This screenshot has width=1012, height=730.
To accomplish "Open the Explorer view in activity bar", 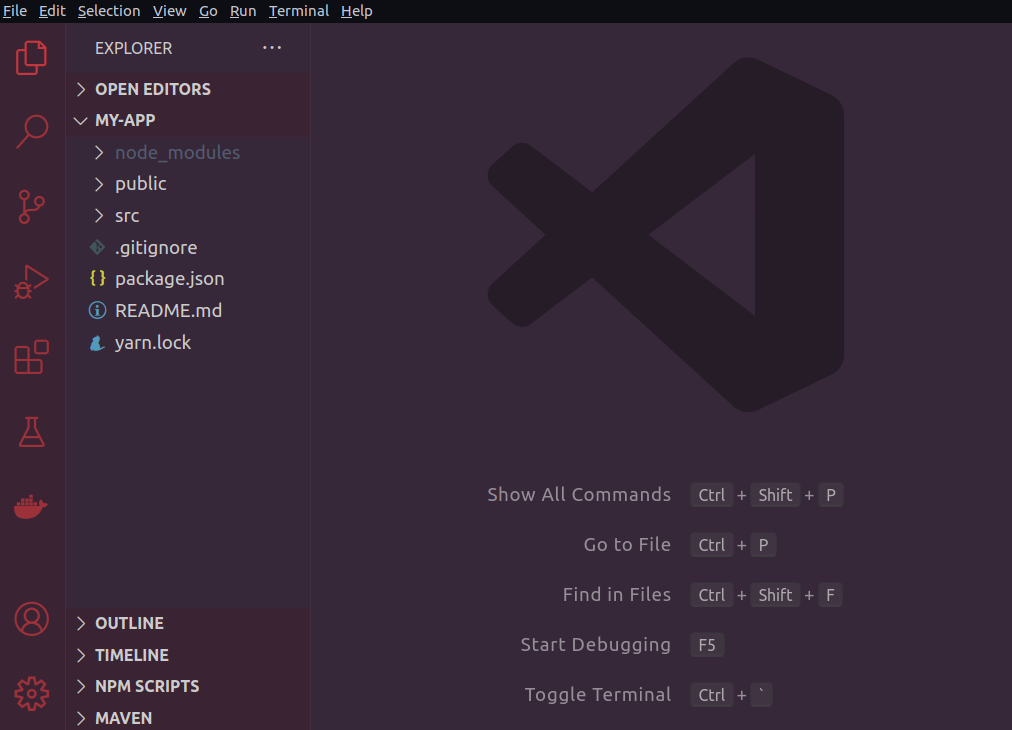I will click(x=31, y=58).
